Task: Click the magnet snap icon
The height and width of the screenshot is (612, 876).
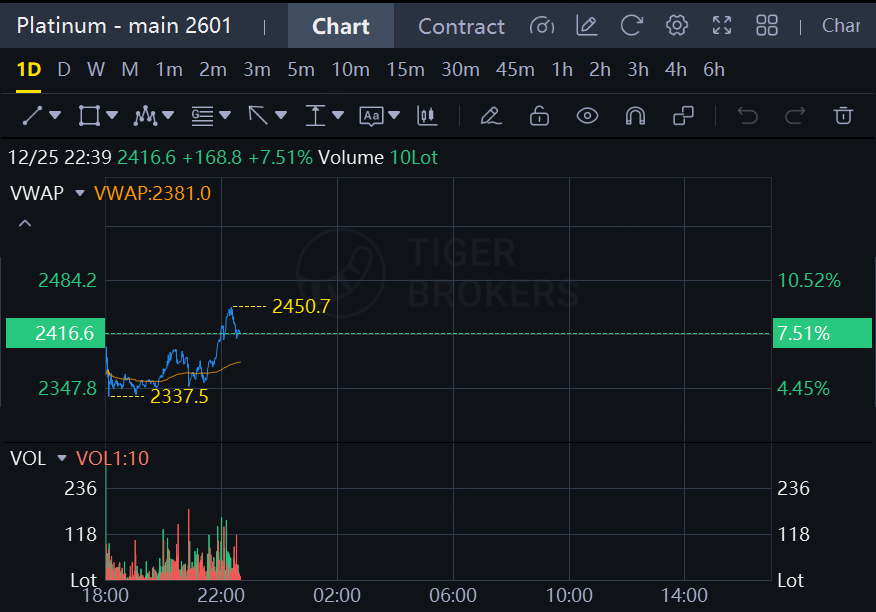Action: [x=635, y=116]
